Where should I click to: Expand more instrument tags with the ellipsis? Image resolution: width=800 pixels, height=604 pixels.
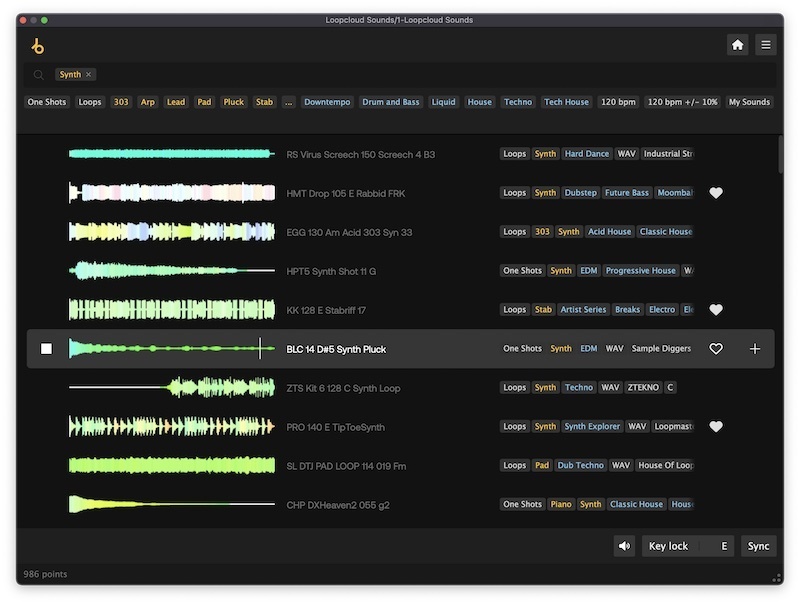[288, 102]
